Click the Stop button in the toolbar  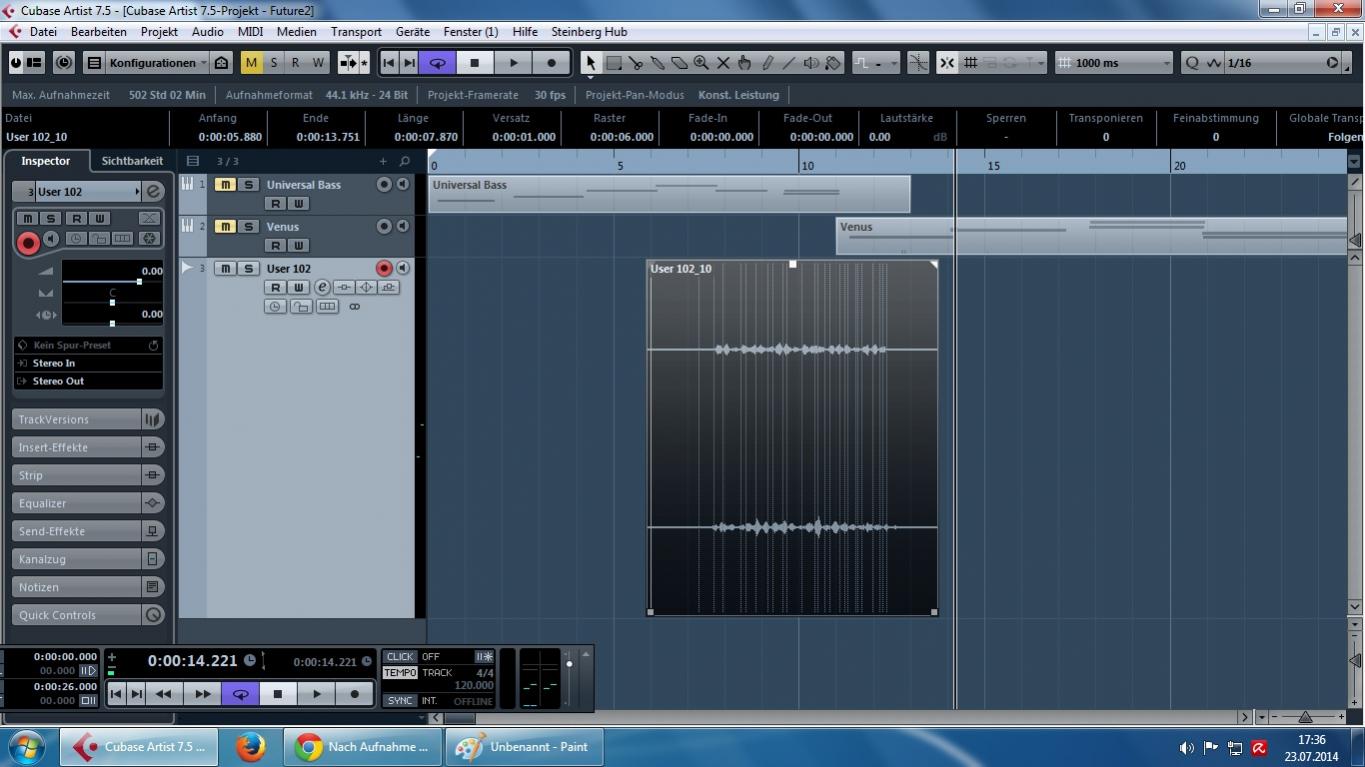tap(475, 63)
